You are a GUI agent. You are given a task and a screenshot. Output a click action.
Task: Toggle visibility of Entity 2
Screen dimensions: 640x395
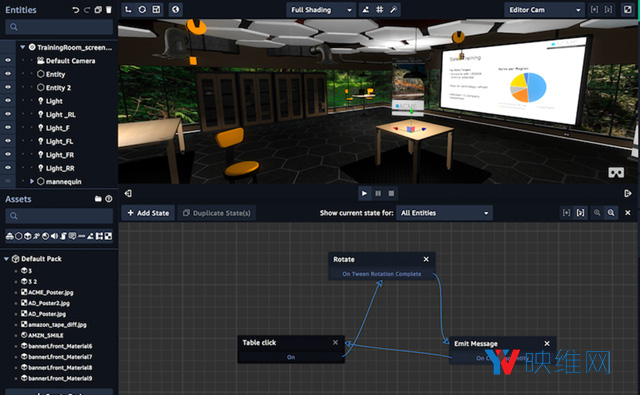(8, 87)
